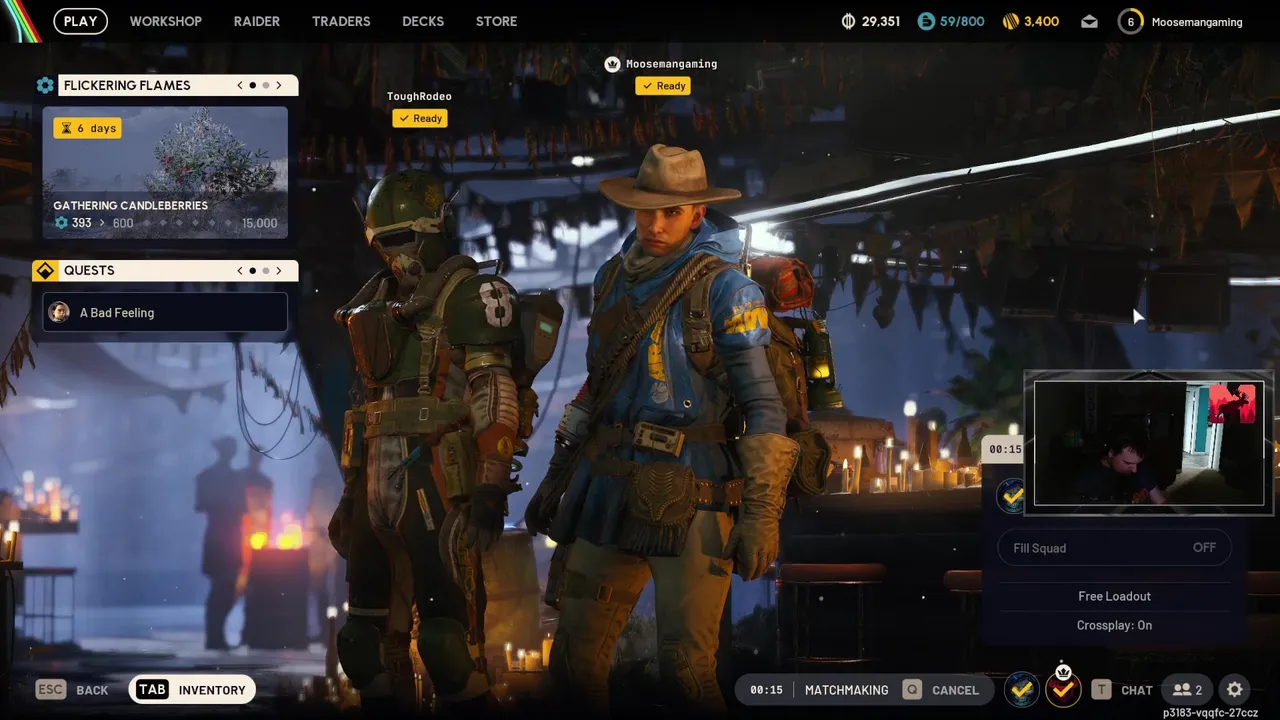1280x720 pixels.
Task: Click ToughRodeo's Ready status badge
Action: (420, 118)
